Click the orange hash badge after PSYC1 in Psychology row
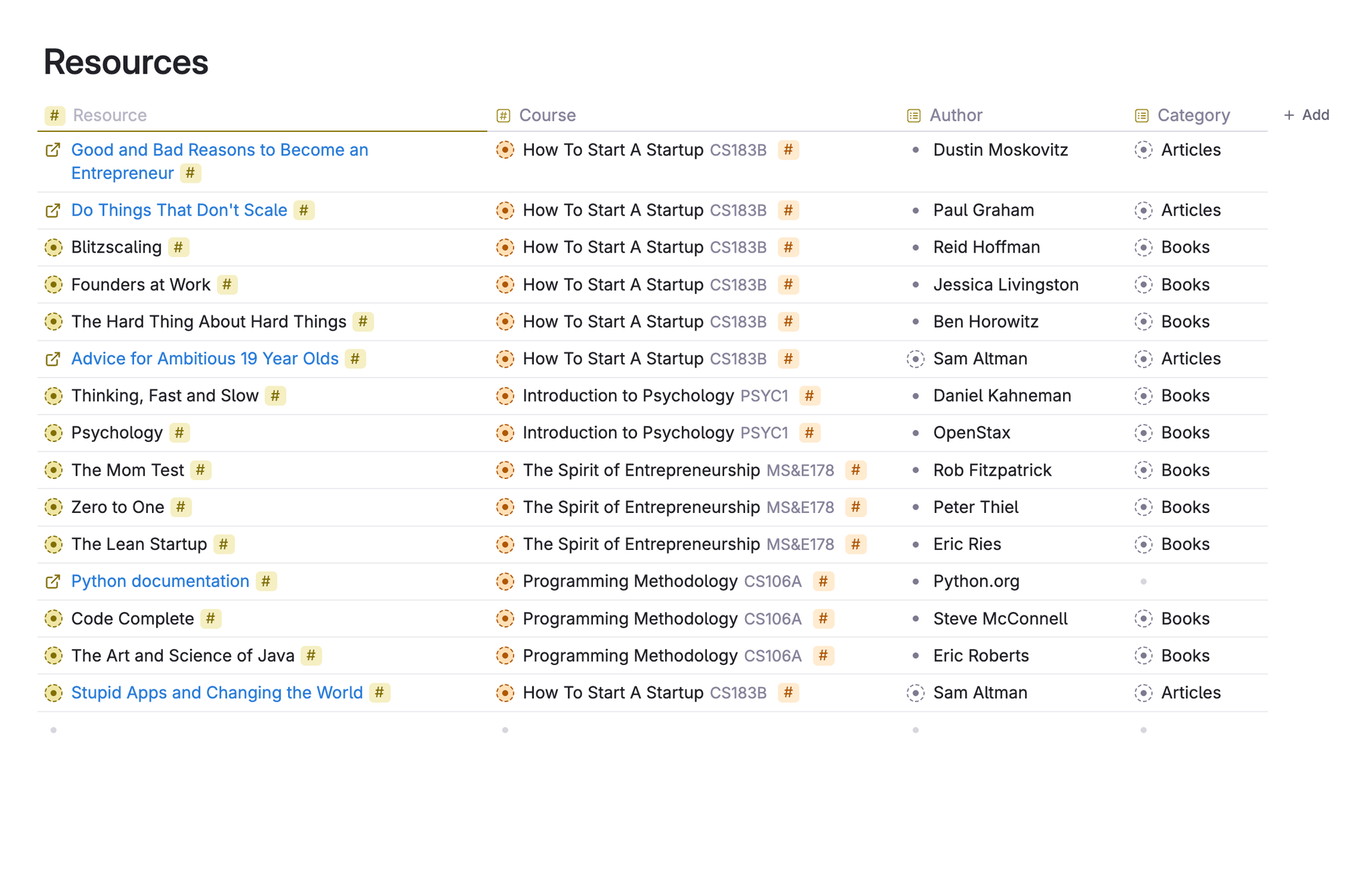 pyautogui.click(x=809, y=433)
